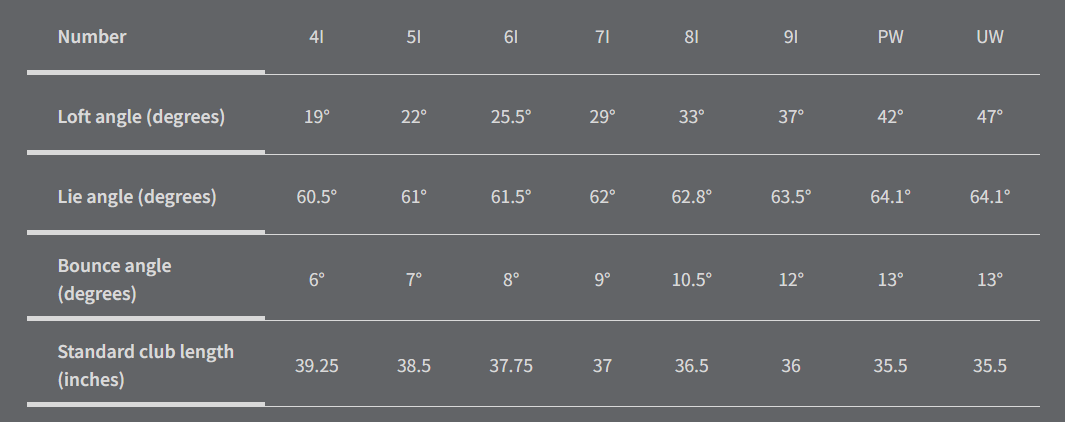Image resolution: width=1065 pixels, height=422 pixels.
Task: Select the Standard club length (inches) label
Action: pos(145,365)
